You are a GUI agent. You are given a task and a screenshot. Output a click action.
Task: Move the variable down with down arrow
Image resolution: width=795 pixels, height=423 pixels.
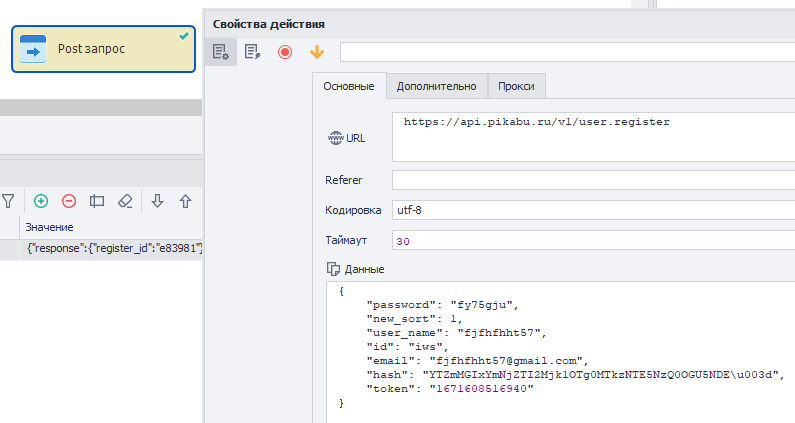157,201
